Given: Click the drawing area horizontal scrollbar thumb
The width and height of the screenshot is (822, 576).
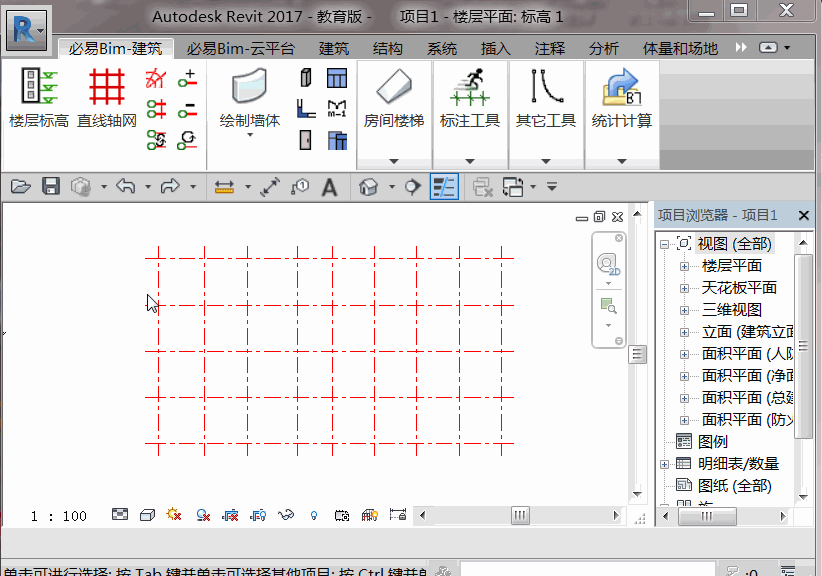Looking at the screenshot, I should (520, 515).
